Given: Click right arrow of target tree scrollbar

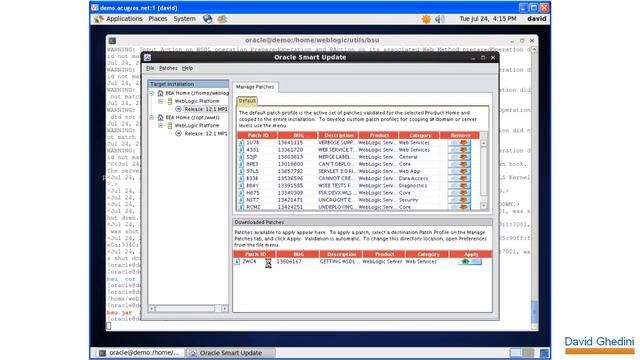Looking at the screenshot, I should [x=225, y=309].
